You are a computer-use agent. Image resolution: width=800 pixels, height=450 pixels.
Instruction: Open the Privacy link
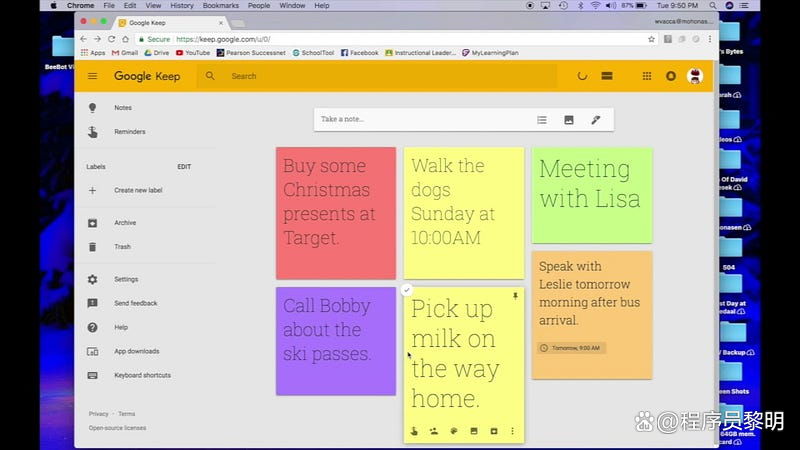(x=98, y=414)
